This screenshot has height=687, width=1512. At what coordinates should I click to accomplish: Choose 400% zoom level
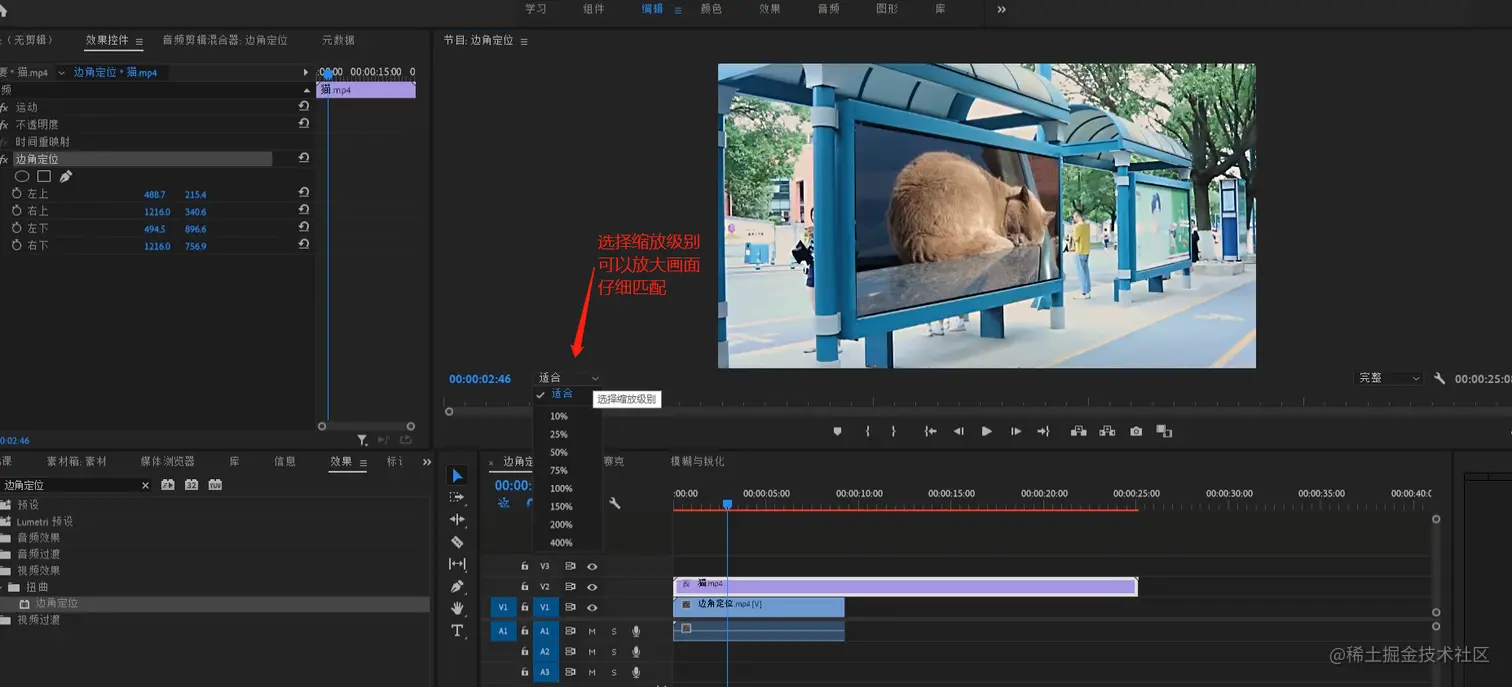click(561, 542)
